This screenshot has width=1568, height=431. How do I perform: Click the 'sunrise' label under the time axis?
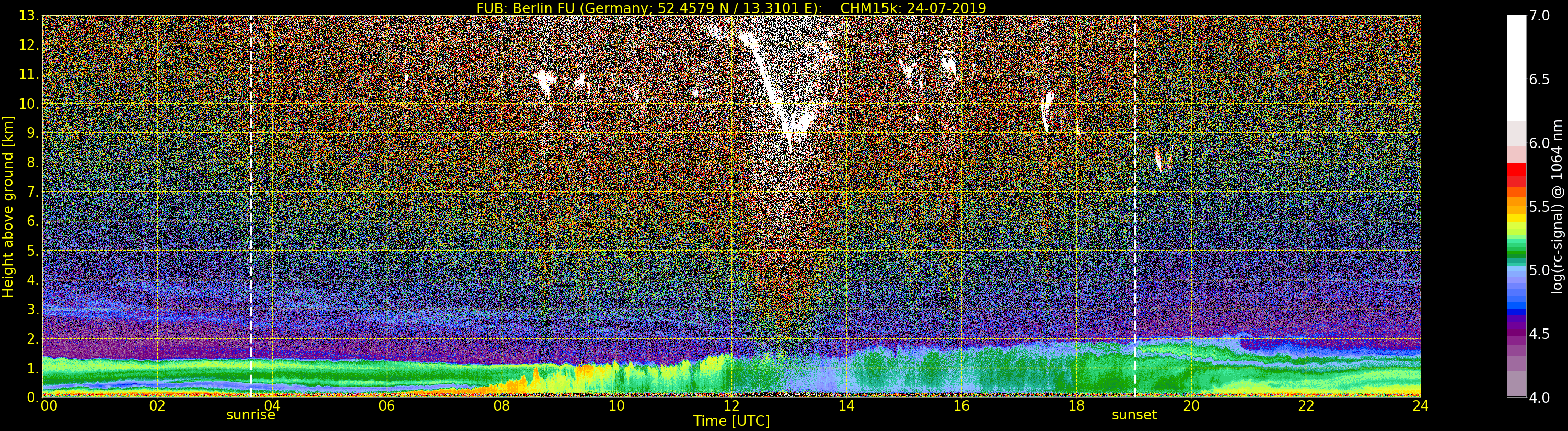tap(251, 415)
